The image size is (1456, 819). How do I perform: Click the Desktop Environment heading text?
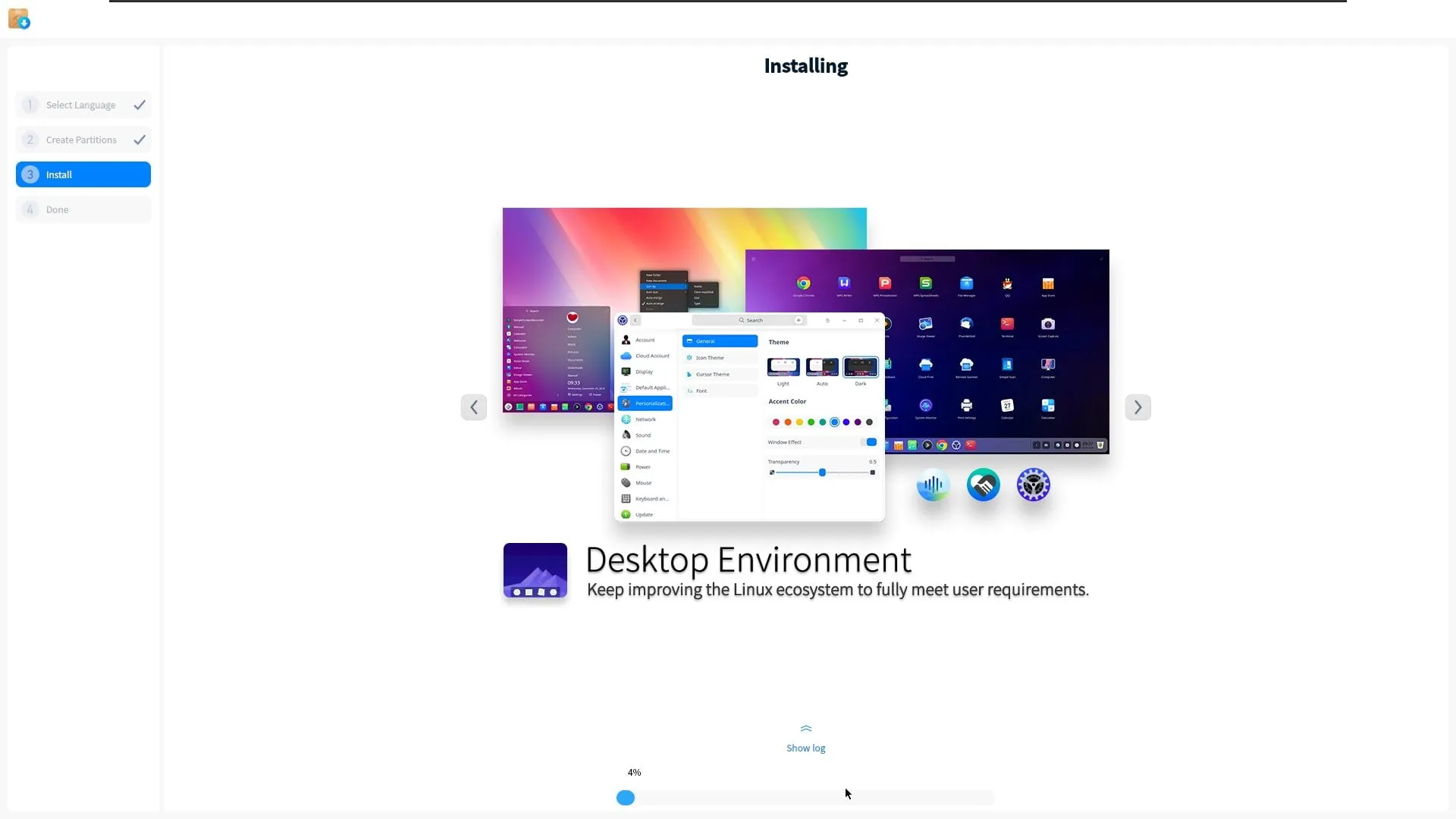click(748, 560)
